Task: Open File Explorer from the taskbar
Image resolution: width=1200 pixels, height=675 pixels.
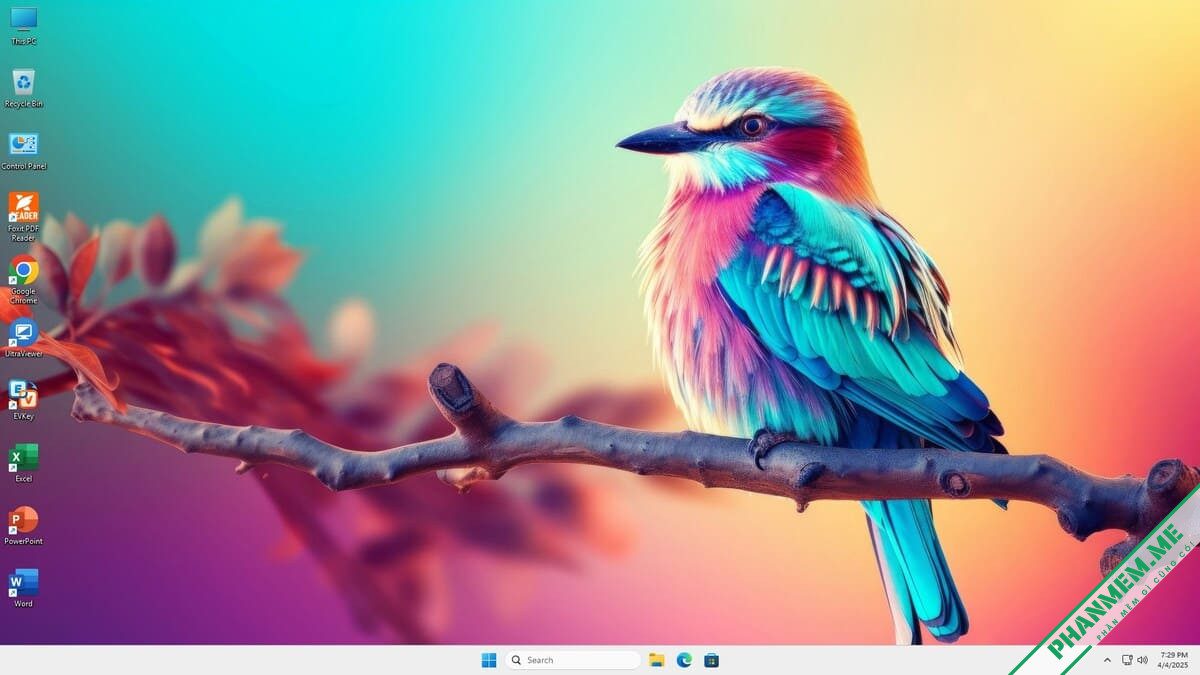Action: click(x=657, y=660)
